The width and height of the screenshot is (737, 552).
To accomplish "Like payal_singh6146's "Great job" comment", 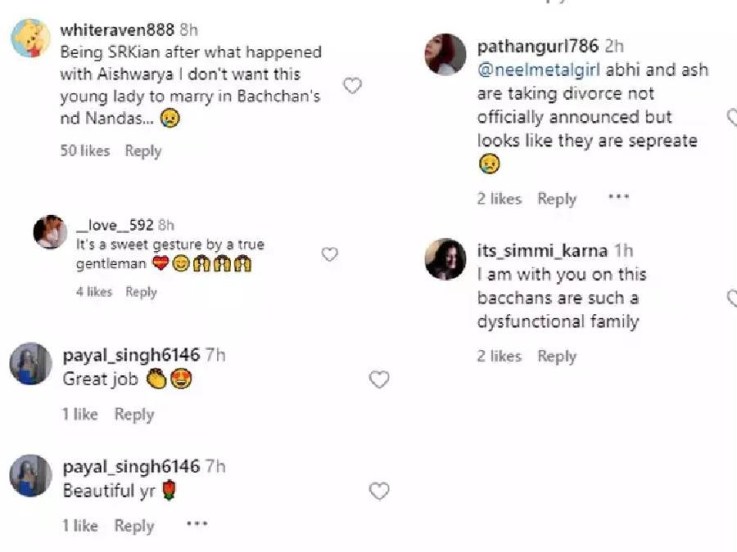I will point(379,380).
